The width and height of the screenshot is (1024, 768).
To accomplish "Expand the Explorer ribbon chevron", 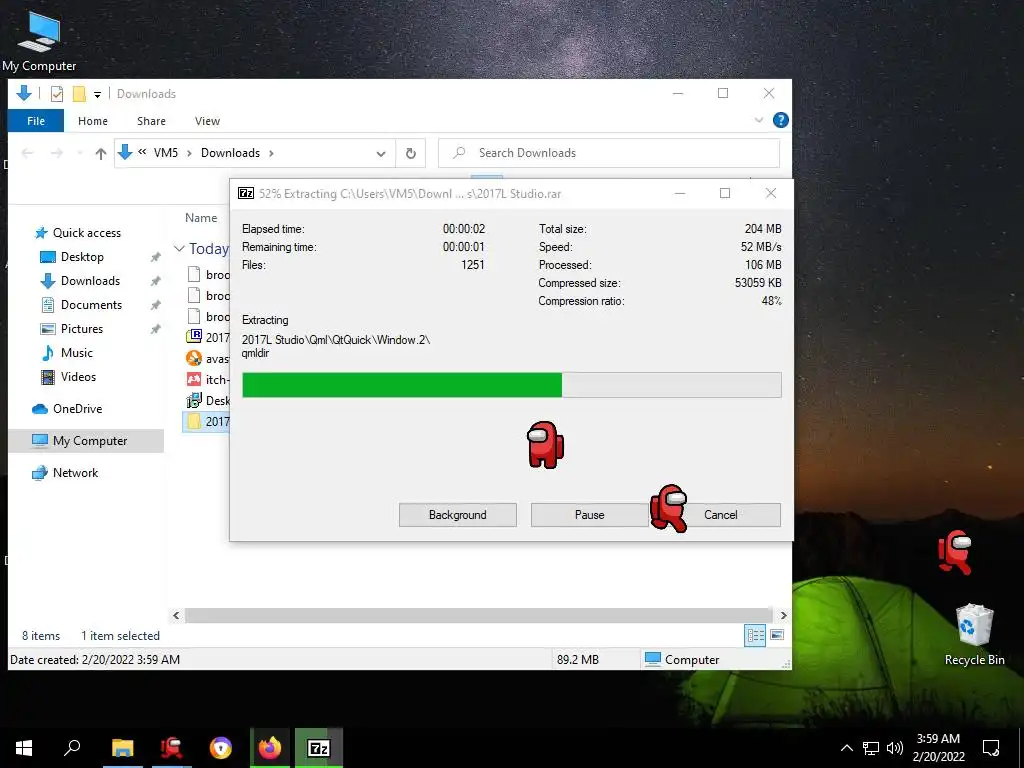I will [x=759, y=120].
